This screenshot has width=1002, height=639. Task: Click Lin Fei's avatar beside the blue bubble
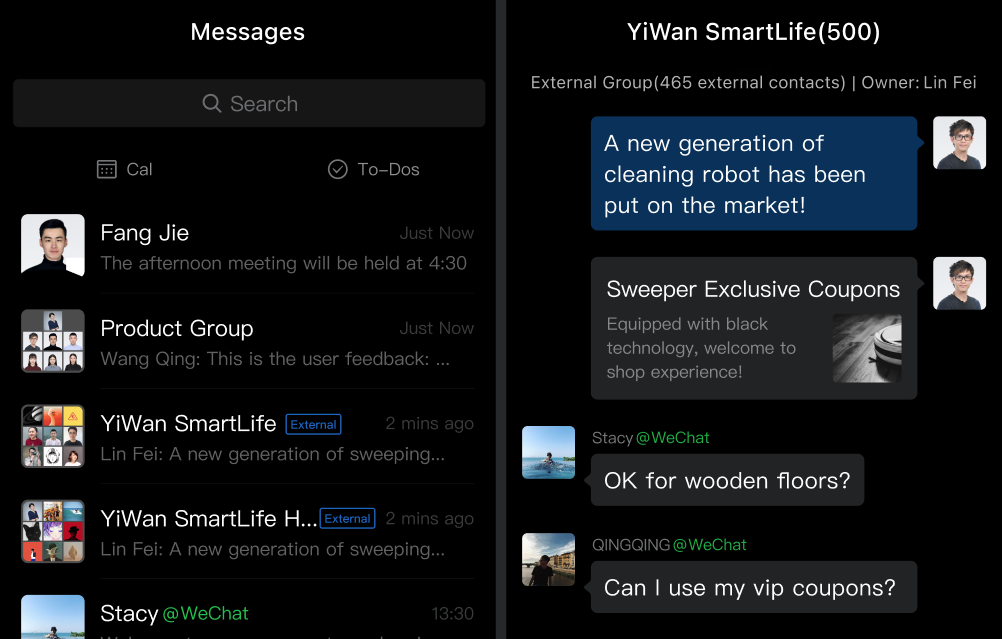click(959, 142)
